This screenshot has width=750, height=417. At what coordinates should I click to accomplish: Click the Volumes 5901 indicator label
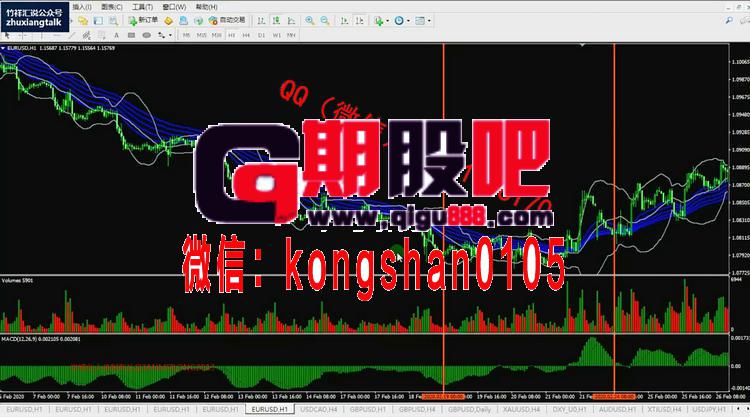click(17, 280)
